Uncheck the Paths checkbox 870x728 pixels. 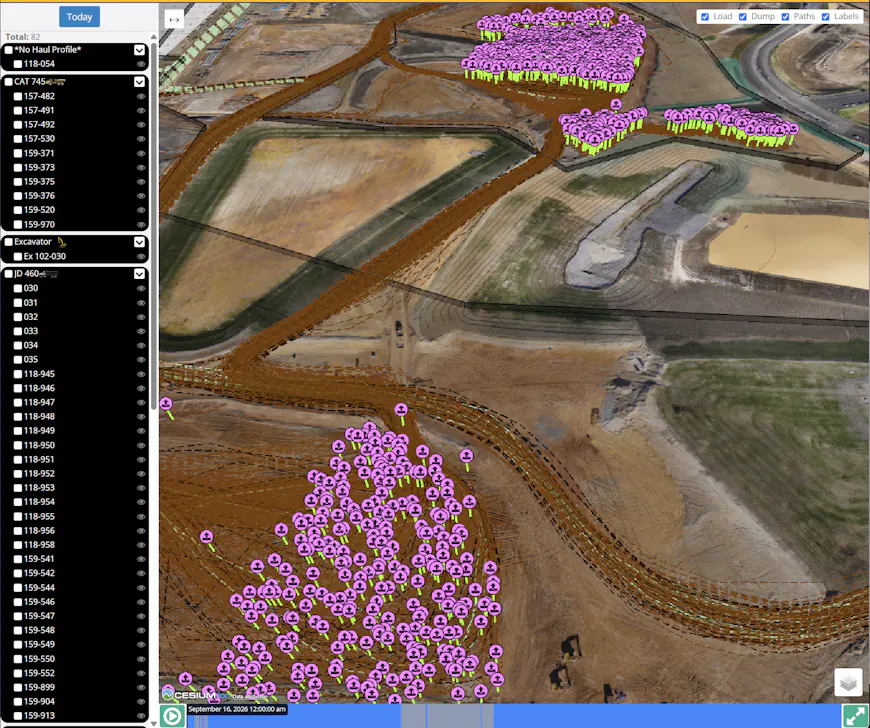[x=785, y=17]
